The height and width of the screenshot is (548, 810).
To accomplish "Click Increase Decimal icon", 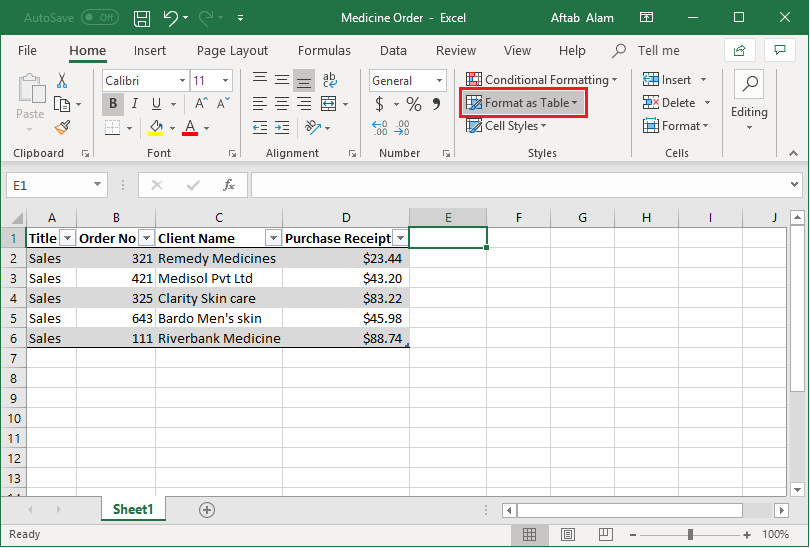I will 380,128.
